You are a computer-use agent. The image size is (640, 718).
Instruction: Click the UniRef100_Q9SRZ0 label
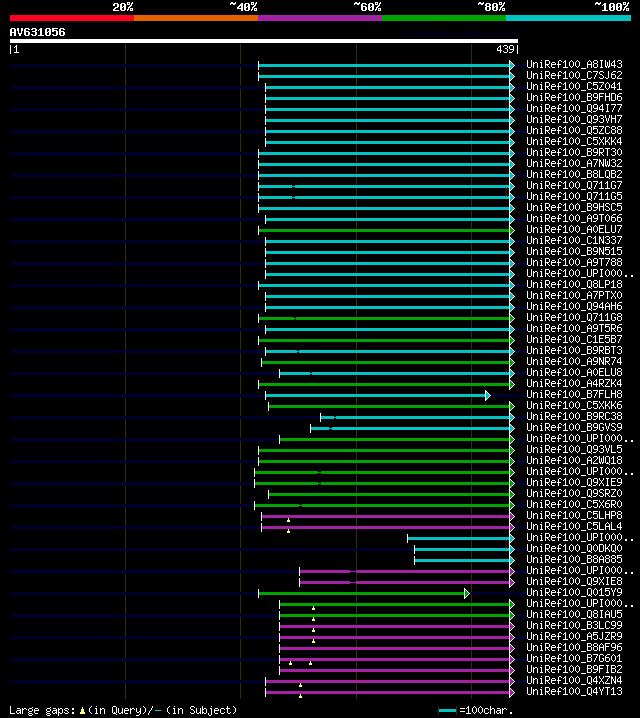click(x=574, y=493)
